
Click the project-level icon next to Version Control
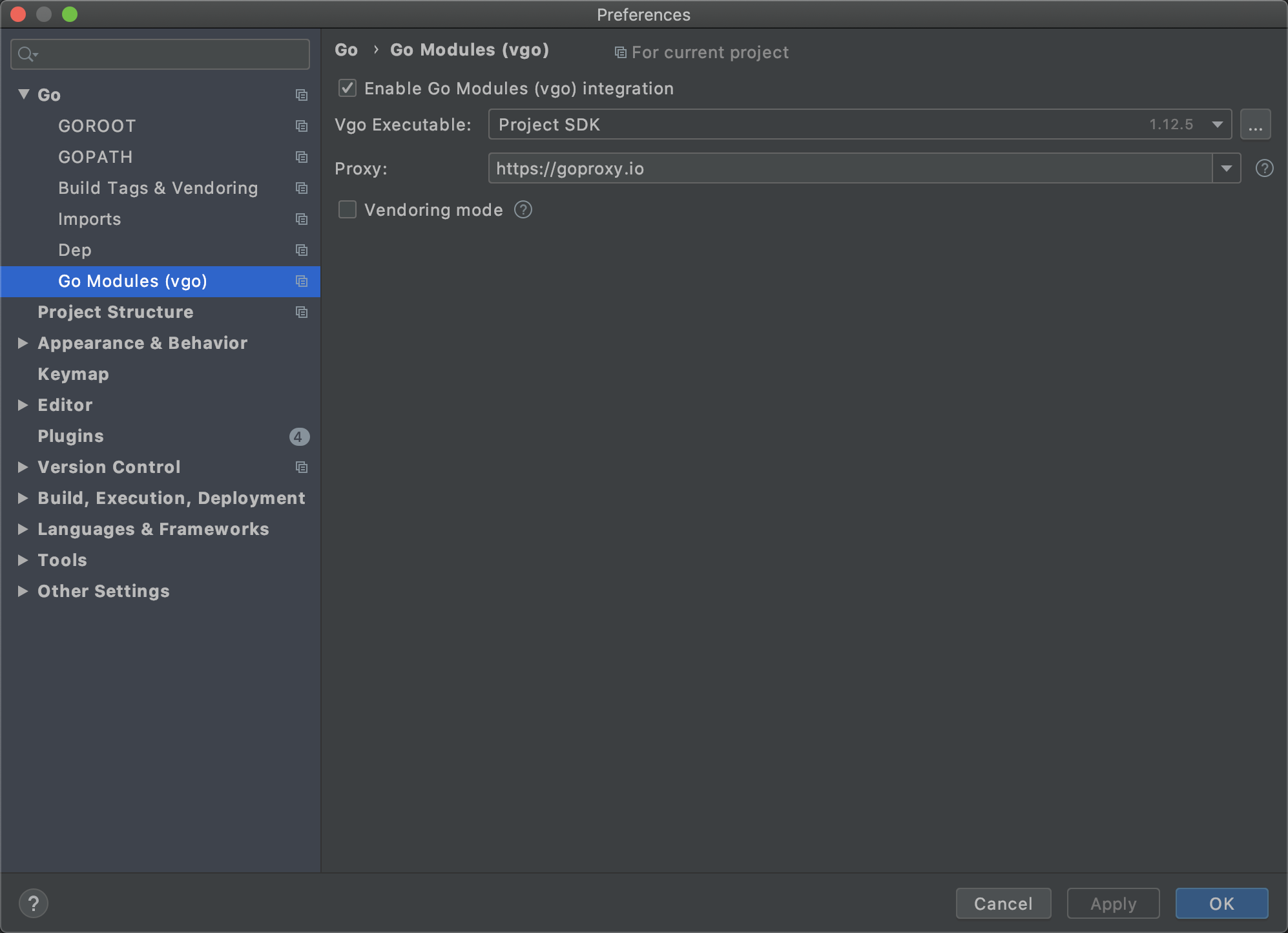(301, 467)
